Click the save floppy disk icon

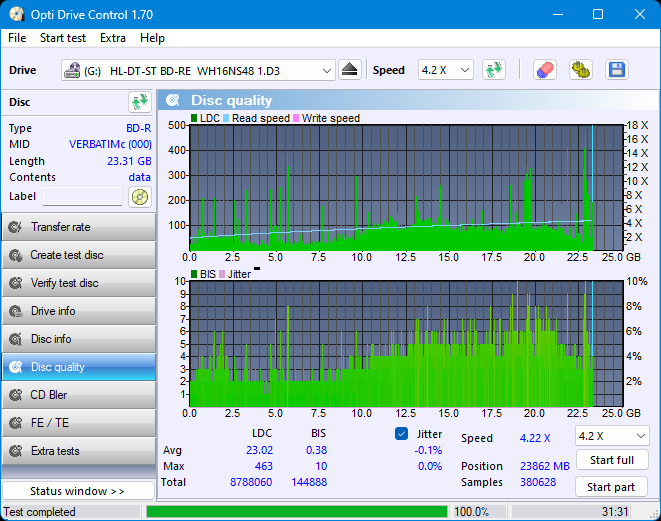click(x=617, y=70)
